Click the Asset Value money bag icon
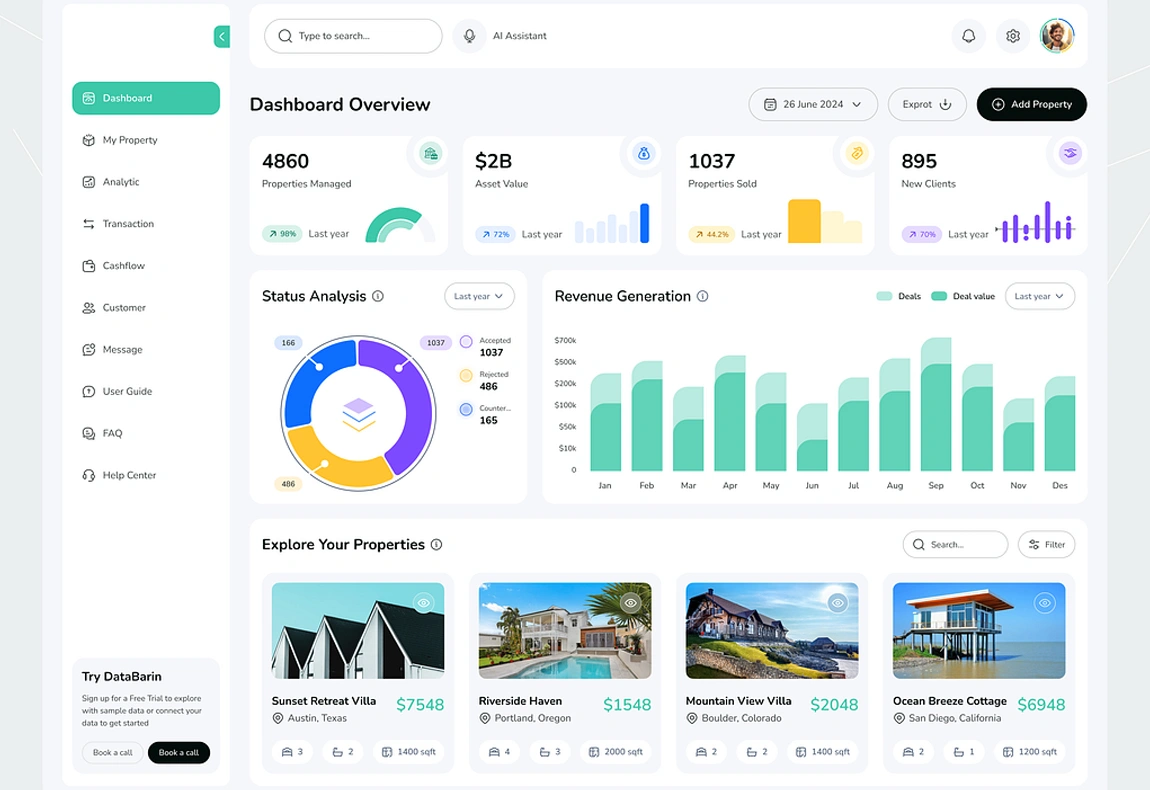This screenshot has height=790, width=1150. tap(643, 153)
